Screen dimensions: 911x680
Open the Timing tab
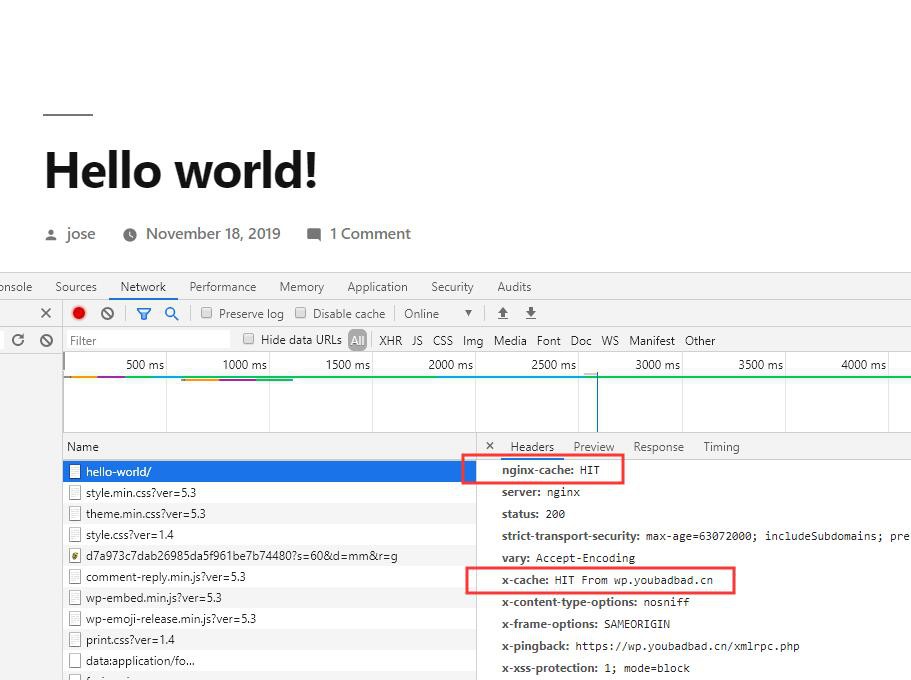[x=720, y=447]
